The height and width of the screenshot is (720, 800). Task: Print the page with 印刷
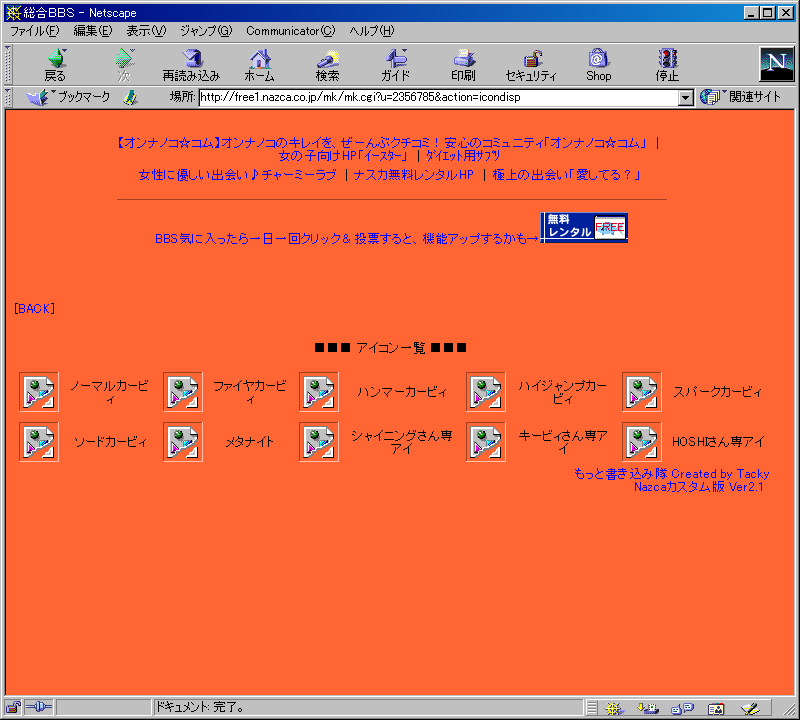point(463,65)
